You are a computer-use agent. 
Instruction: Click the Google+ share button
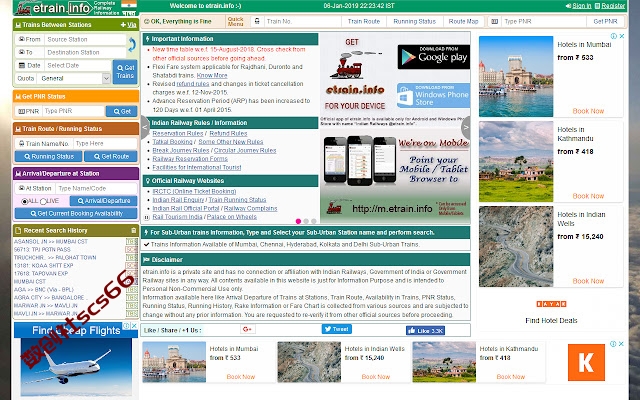click(x=247, y=329)
